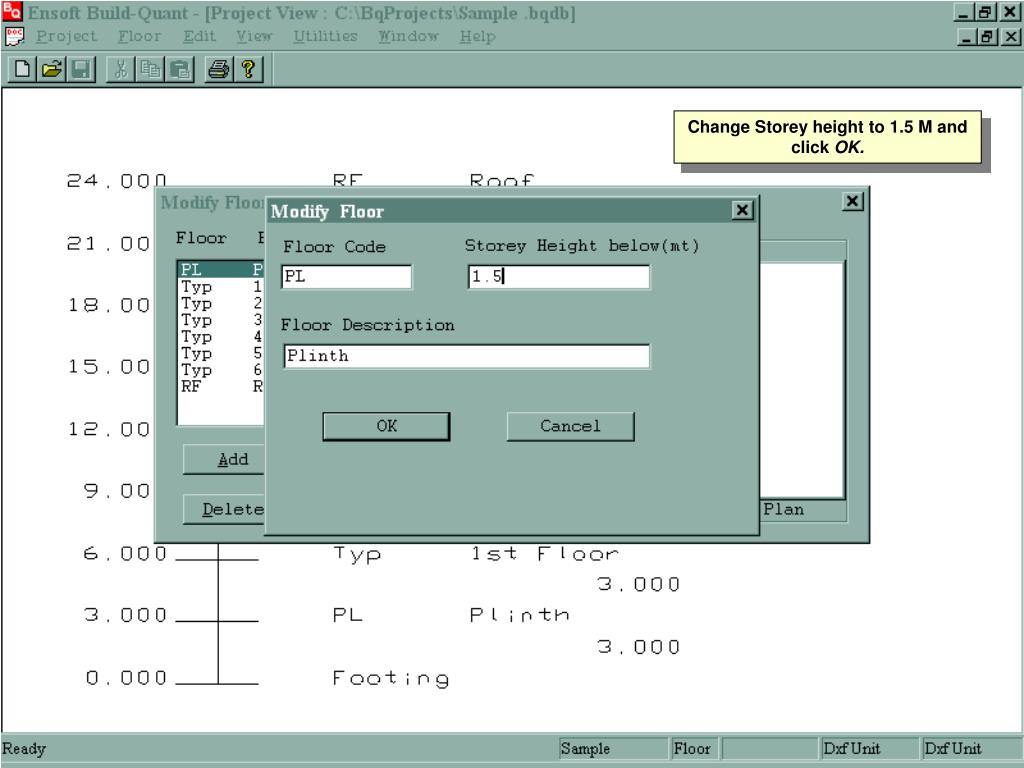
Task: Restore the inner project view window
Action: tap(987, 37)
